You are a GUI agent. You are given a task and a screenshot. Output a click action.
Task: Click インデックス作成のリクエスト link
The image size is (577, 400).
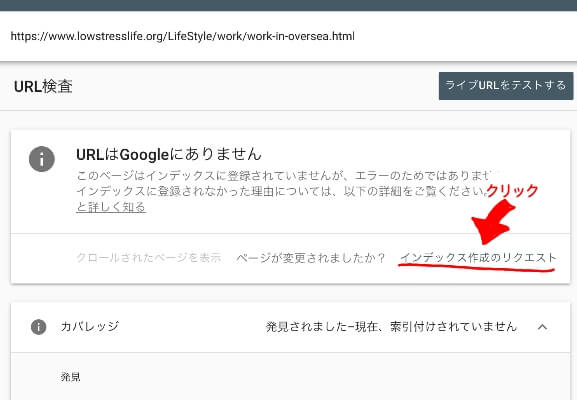(478, 258)
